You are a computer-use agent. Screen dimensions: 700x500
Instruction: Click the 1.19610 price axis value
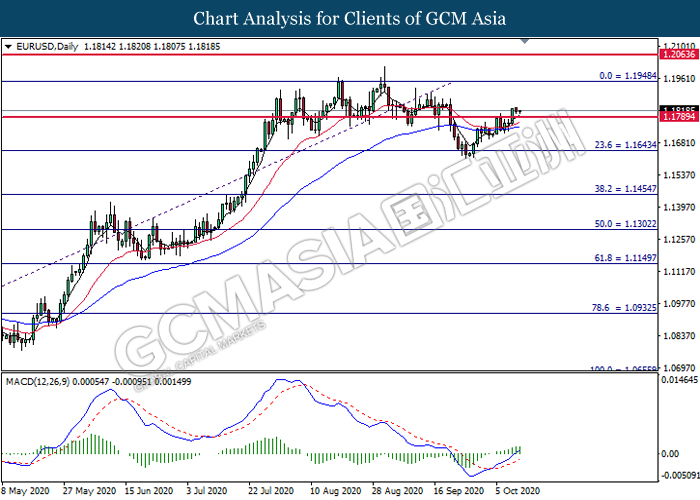point(679,79)
